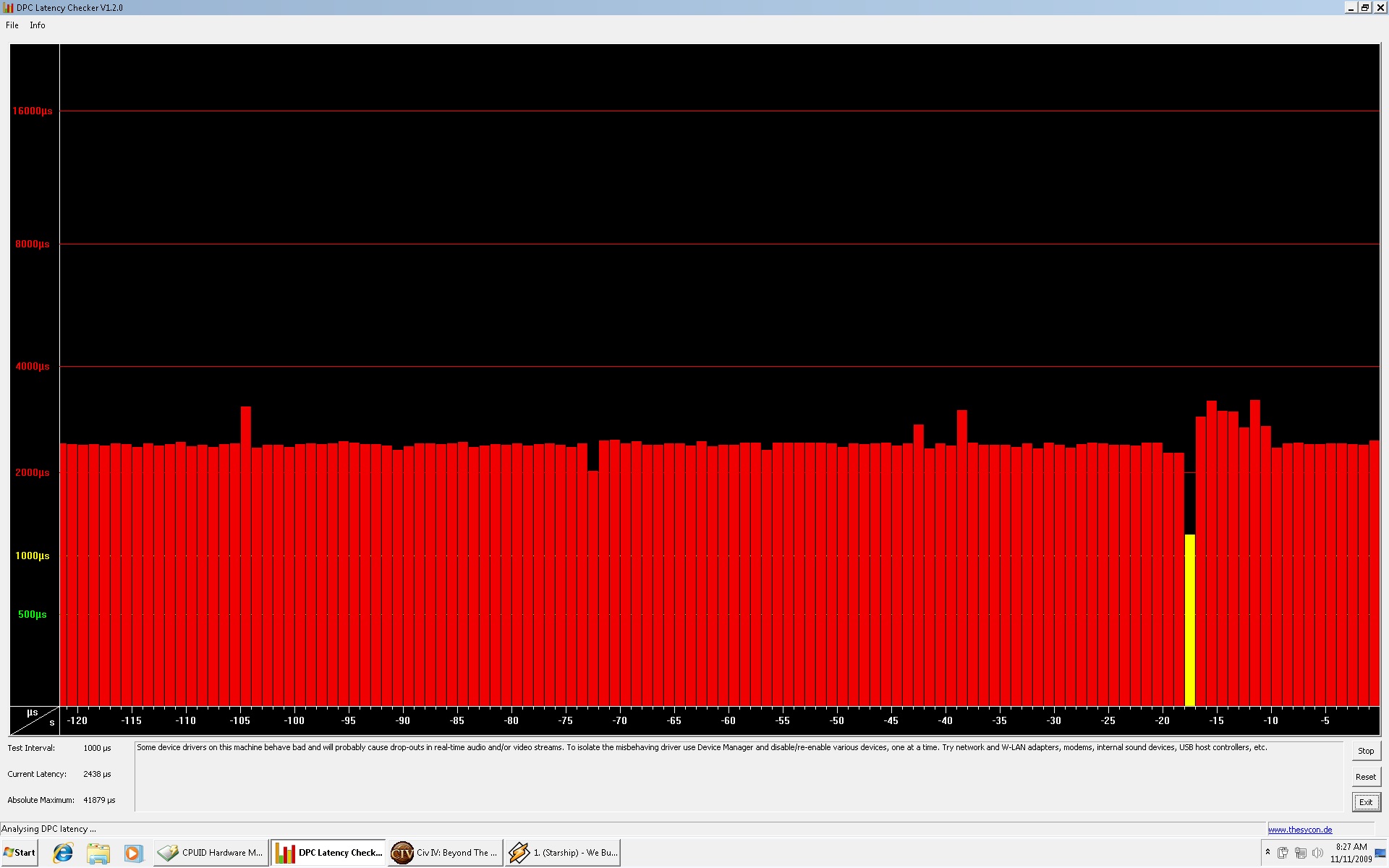Open the File menu
The height and width of the screenshot is (868, 1389).
[12, 25]
